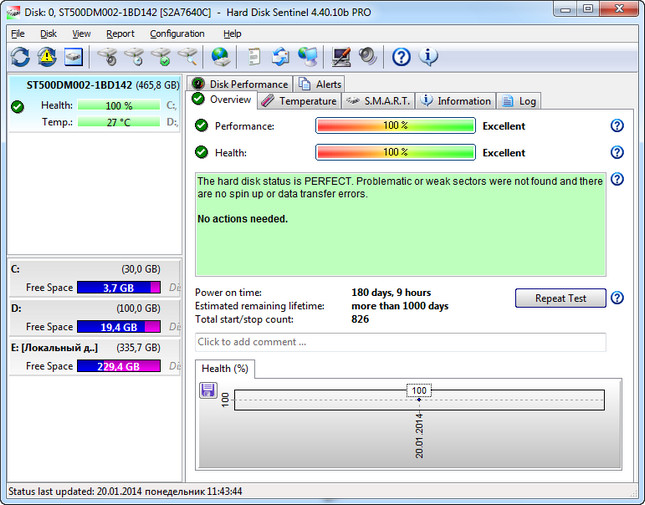Click the globe with disk icon
645x505 pixels.
point(220,56)
